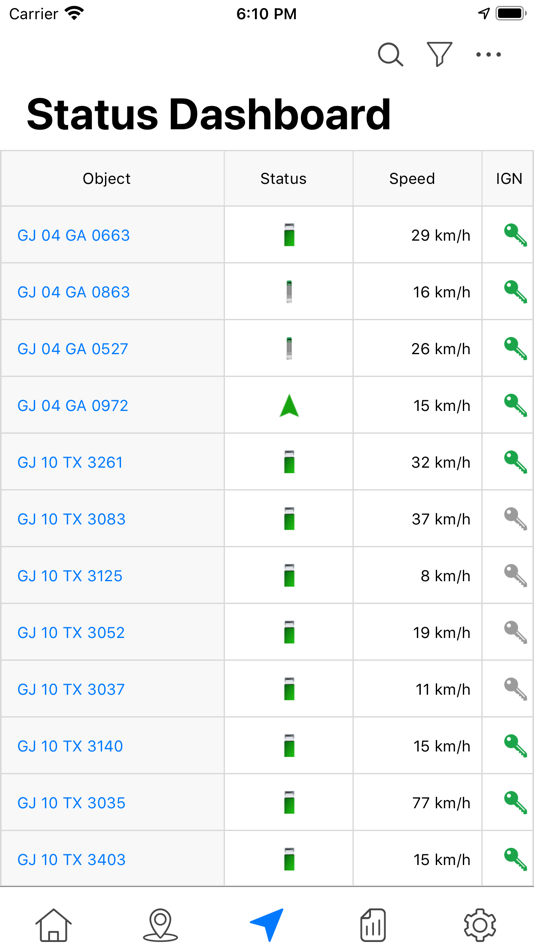Tap green ignition key for GJ 10 TX 3035
The image size is (534, 950).
click(x=515, y=803)
